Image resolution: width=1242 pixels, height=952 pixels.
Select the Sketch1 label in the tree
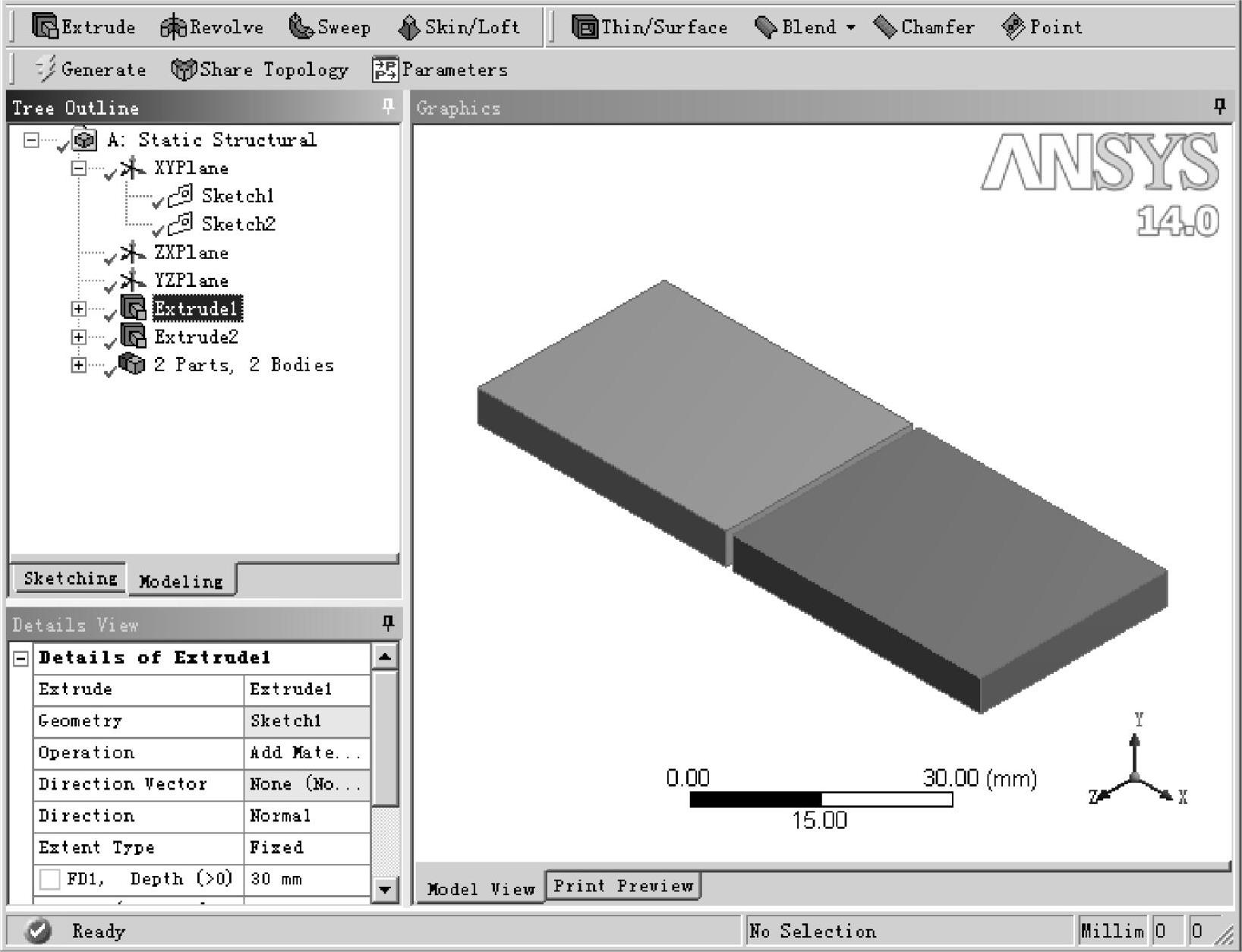(238, 196)
